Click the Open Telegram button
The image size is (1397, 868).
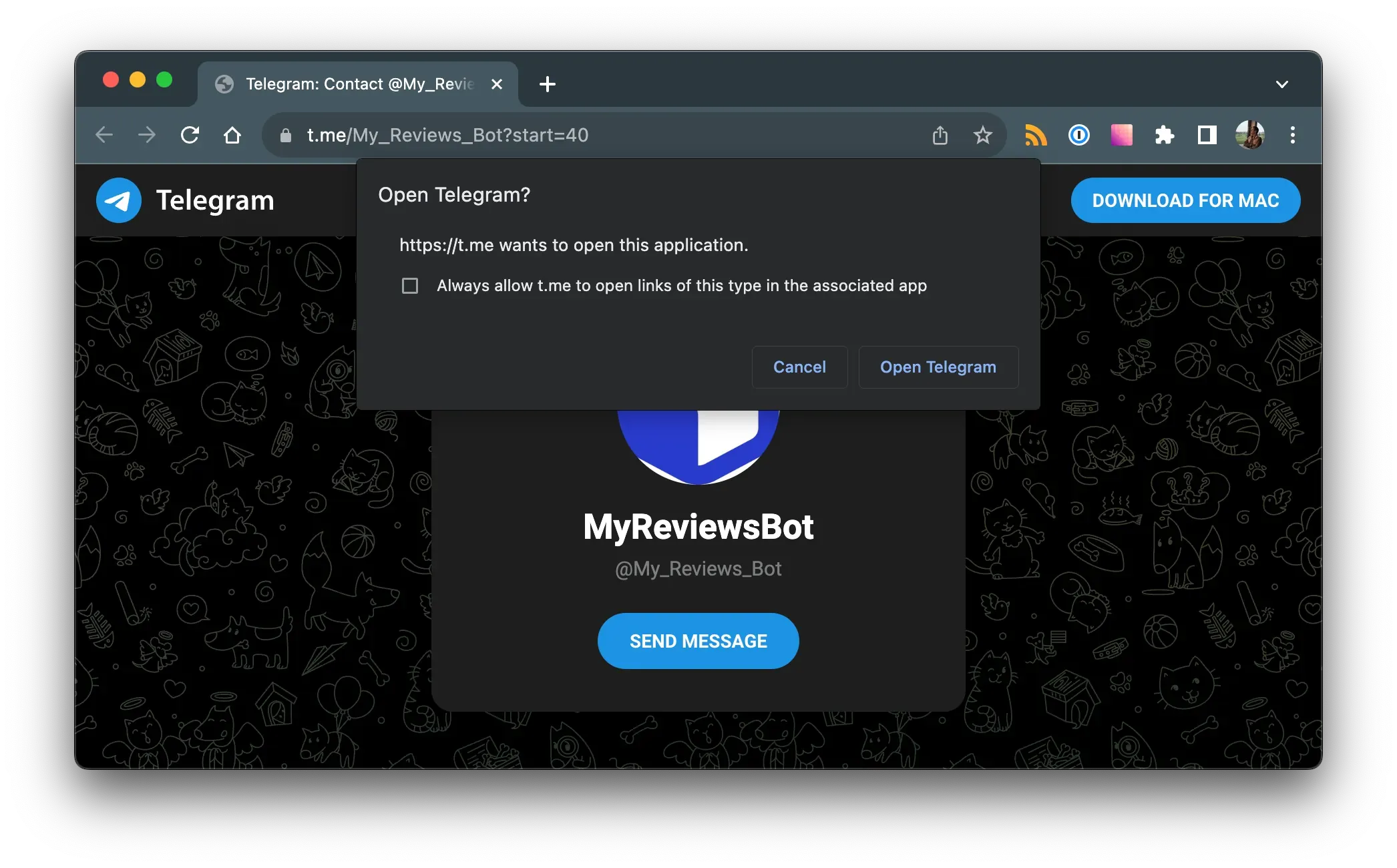938,367
